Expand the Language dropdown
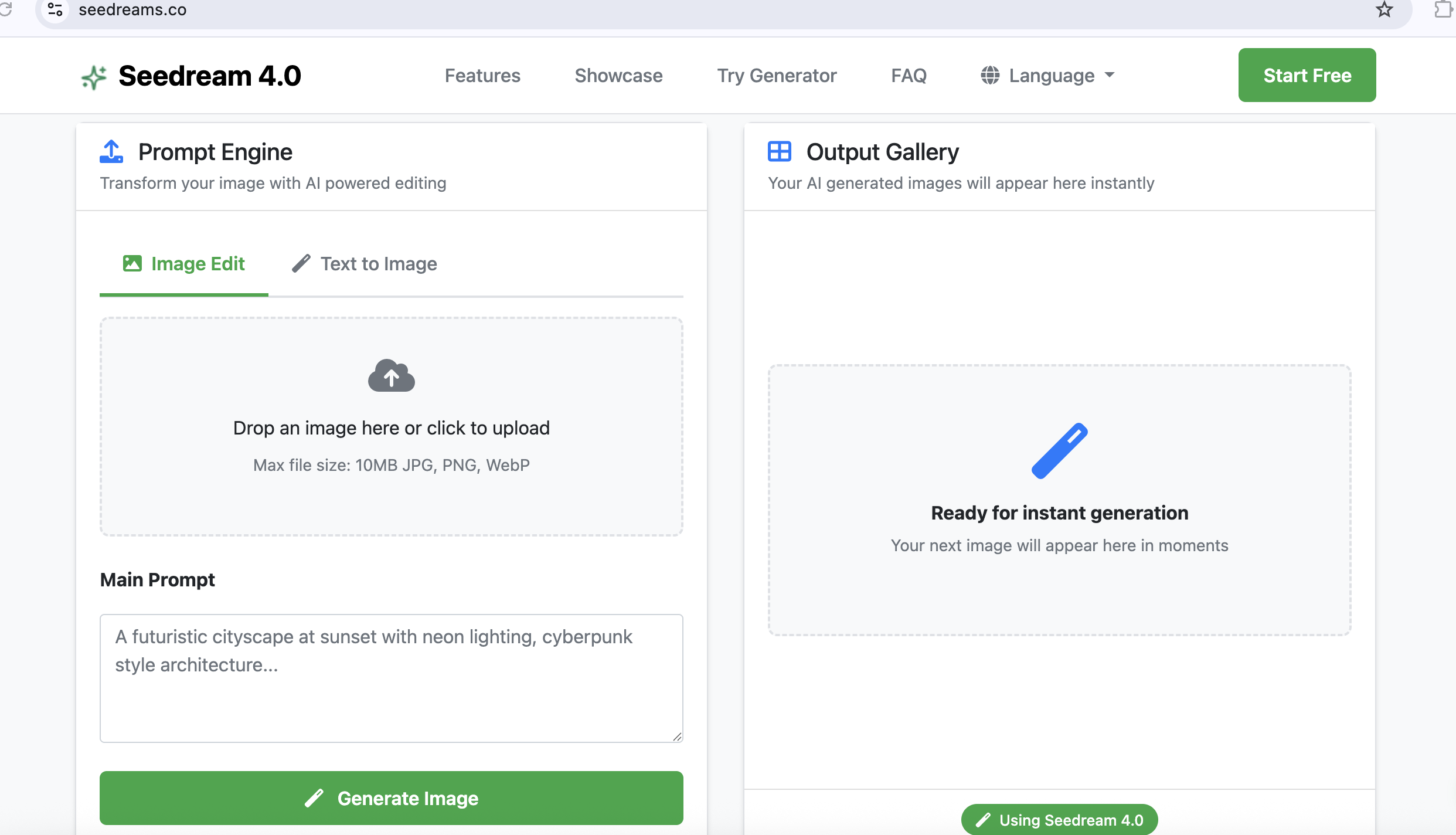1456x835 pixels. coord(1049,76)
